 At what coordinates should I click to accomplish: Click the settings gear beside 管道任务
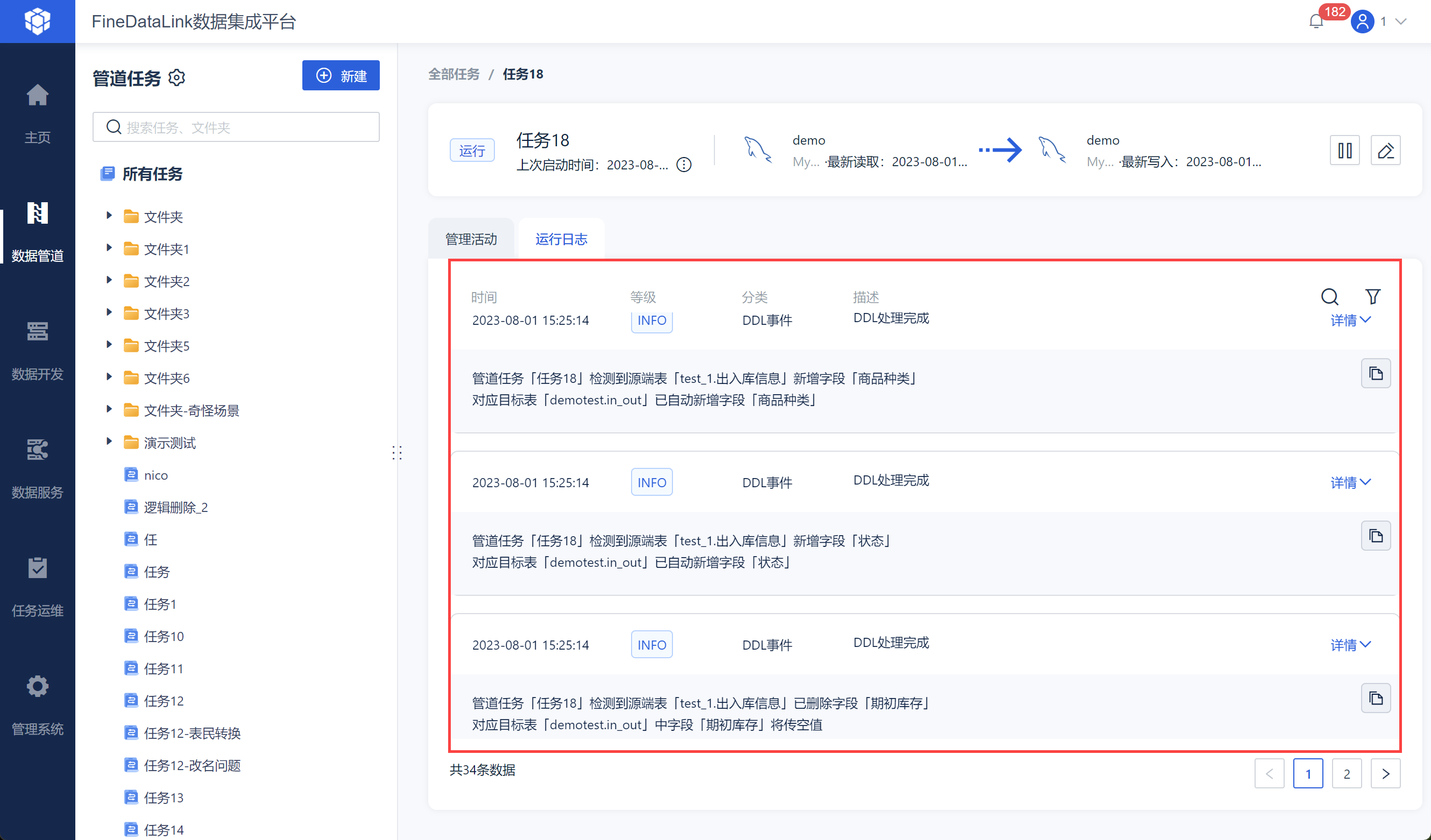coord(177,77)
